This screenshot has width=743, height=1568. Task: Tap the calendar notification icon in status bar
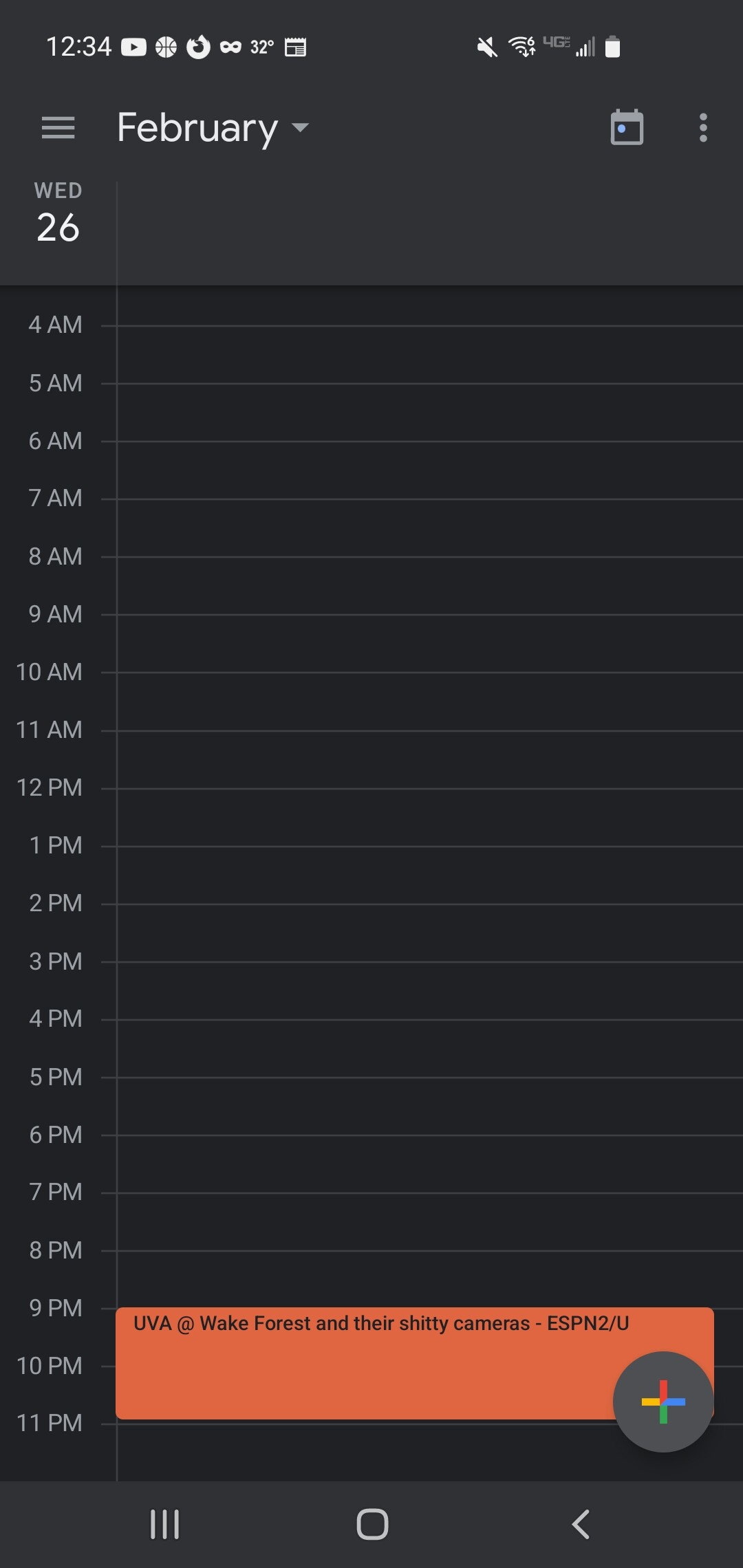coord(295,47)
